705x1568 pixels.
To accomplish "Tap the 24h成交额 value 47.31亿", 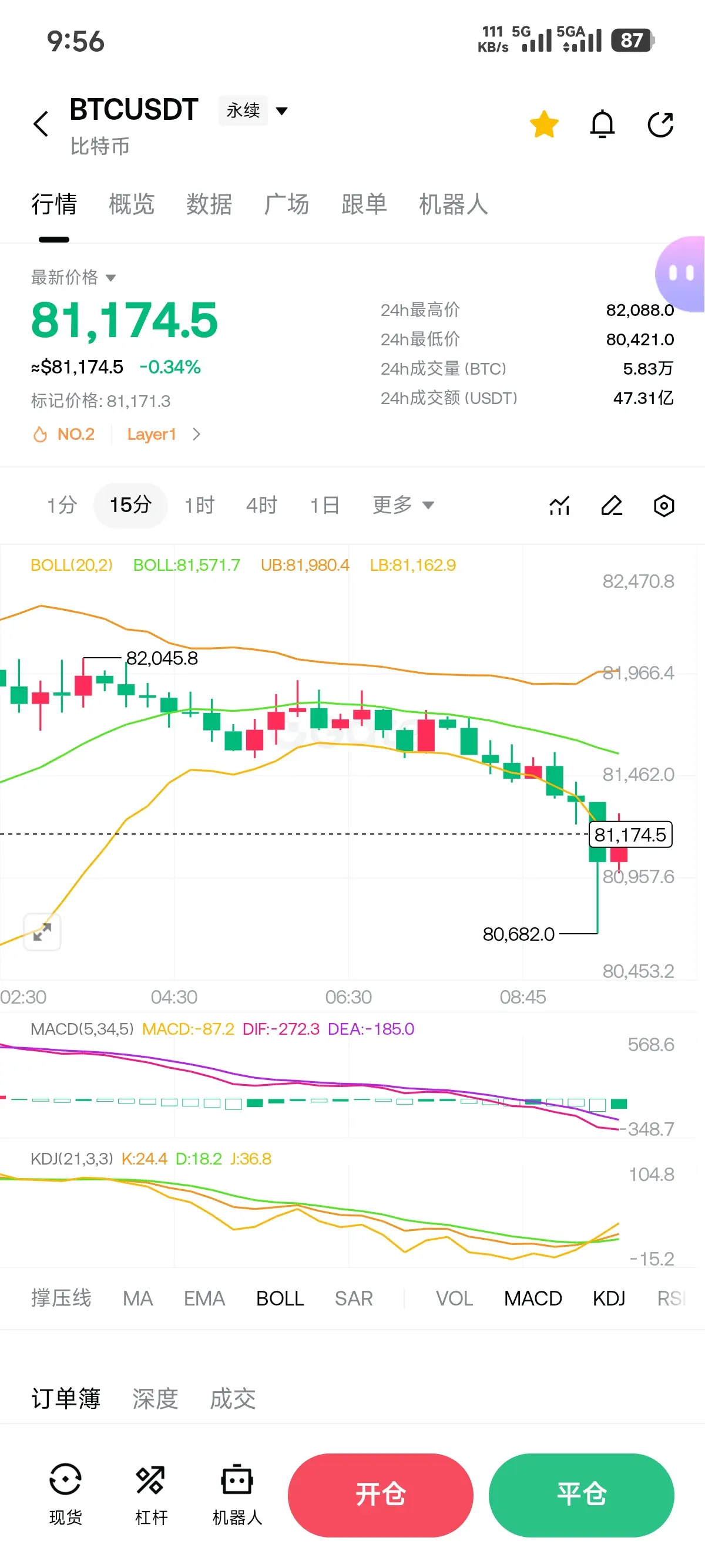I will [x=643, y=398].
